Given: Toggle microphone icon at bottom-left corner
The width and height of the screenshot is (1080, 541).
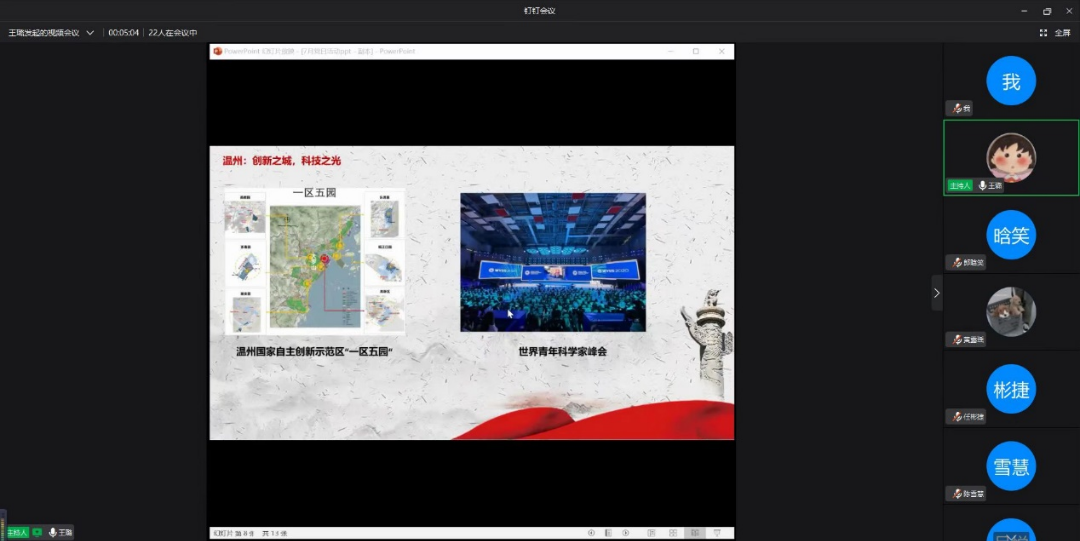Looking at the screenshot, I should tap(52, 533).
